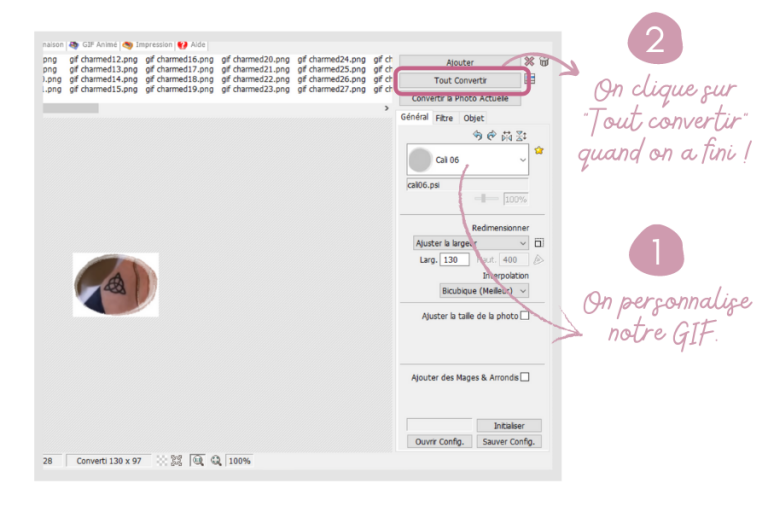Click the Ajouter button
Image resolution: width=768 pixels, height=512 pixels.
460,62
